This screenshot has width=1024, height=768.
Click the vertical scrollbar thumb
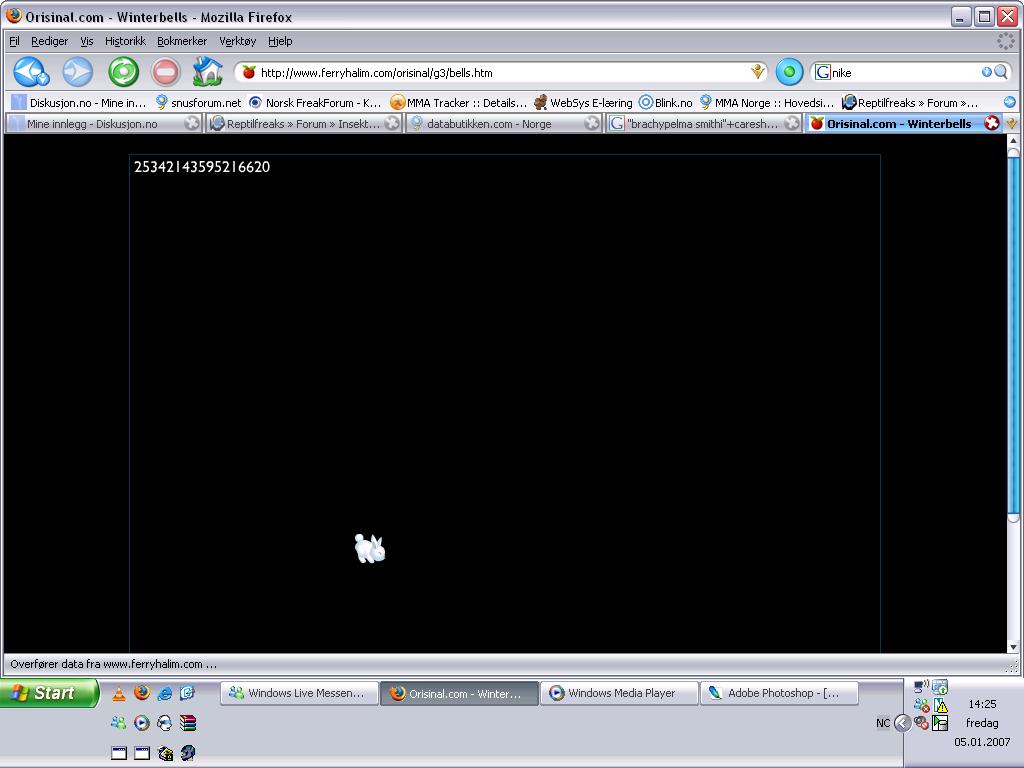pos(1014,335)
